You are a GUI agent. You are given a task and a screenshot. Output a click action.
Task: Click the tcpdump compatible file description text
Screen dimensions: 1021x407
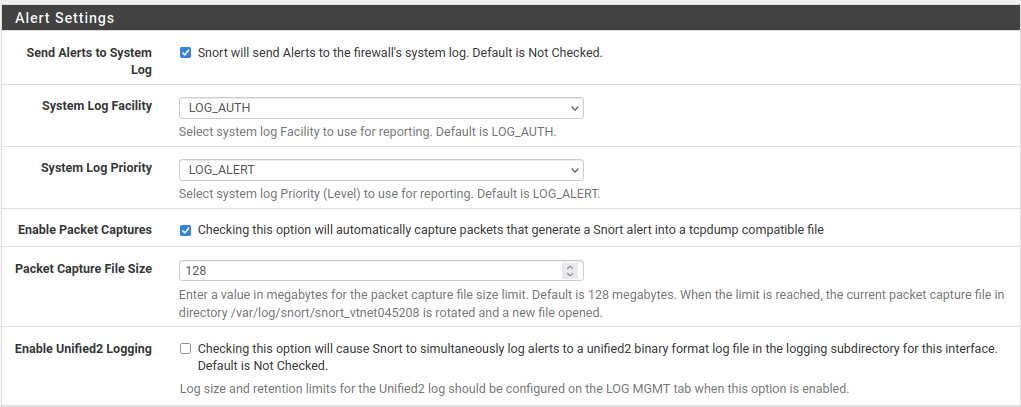coord(510,230)
